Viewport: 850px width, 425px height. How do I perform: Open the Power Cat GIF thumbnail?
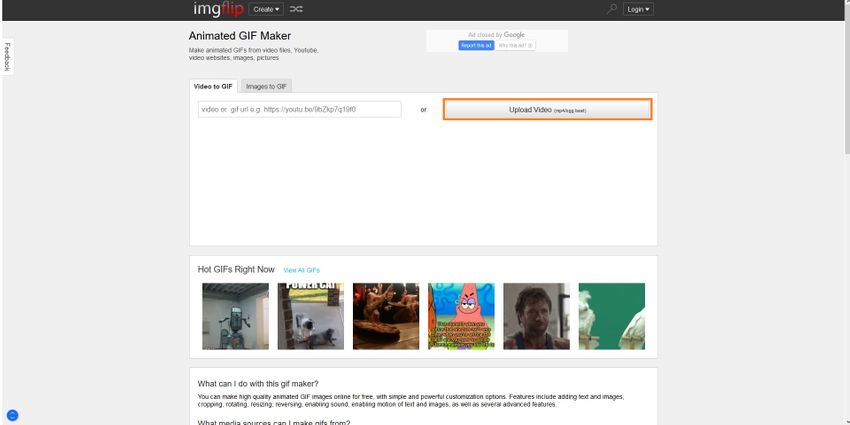(311, 316)
